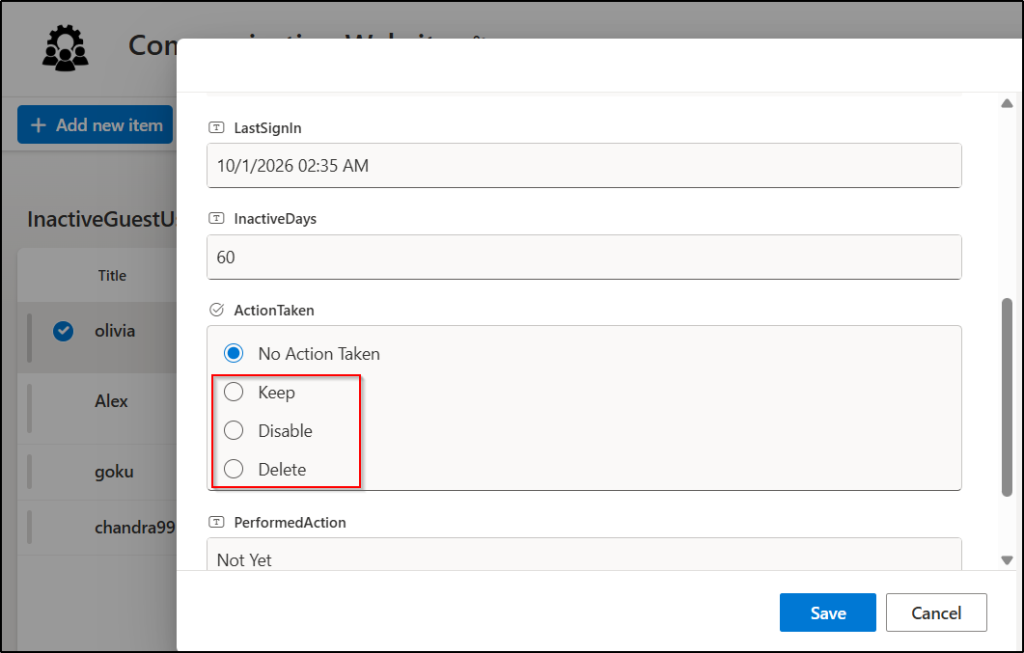The height and width of the screenshot is (653, 1024).
Task: Save the item changes
Action: click(827, 612)
